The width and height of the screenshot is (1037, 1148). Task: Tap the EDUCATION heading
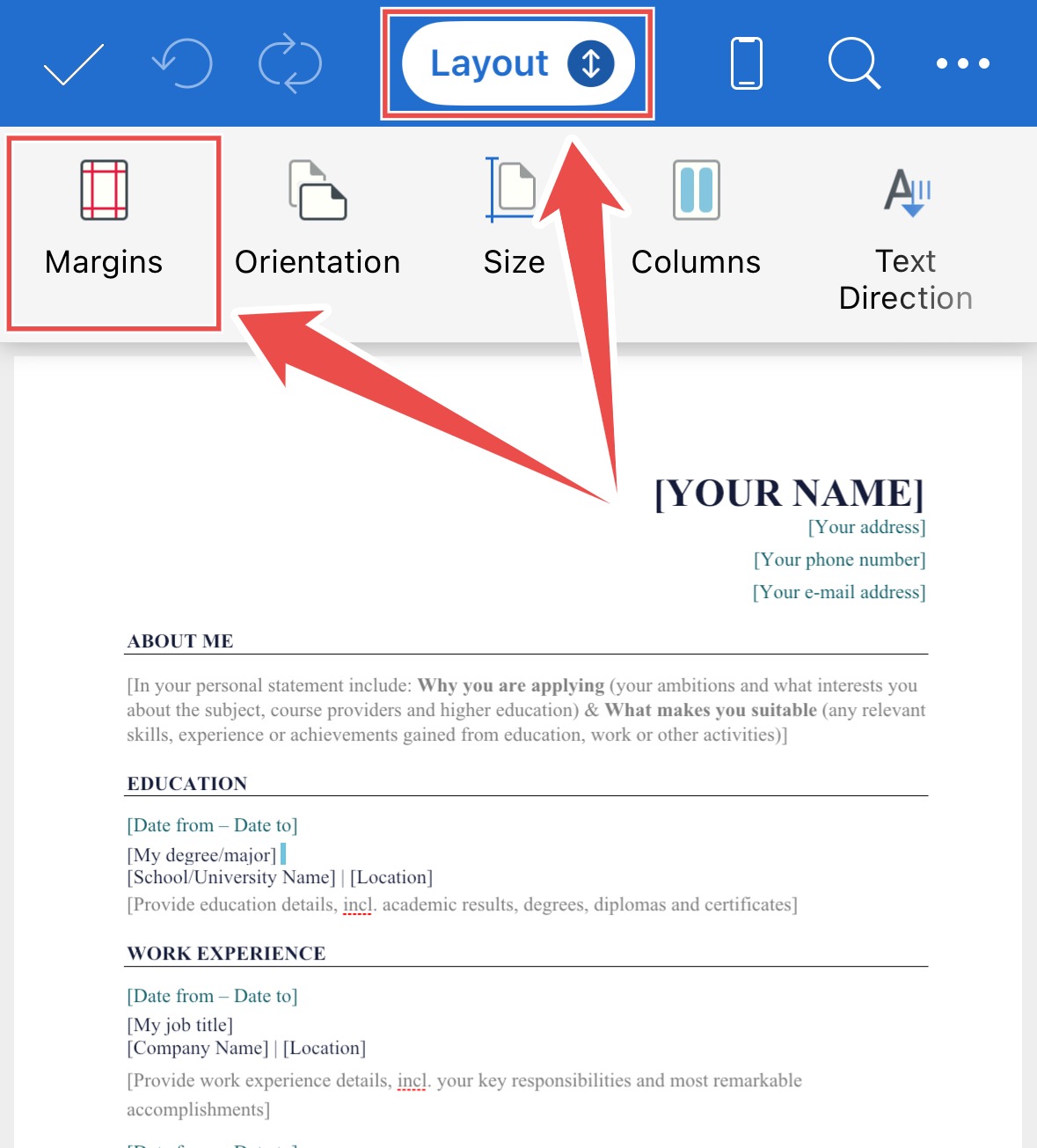[x=187, y=784]
